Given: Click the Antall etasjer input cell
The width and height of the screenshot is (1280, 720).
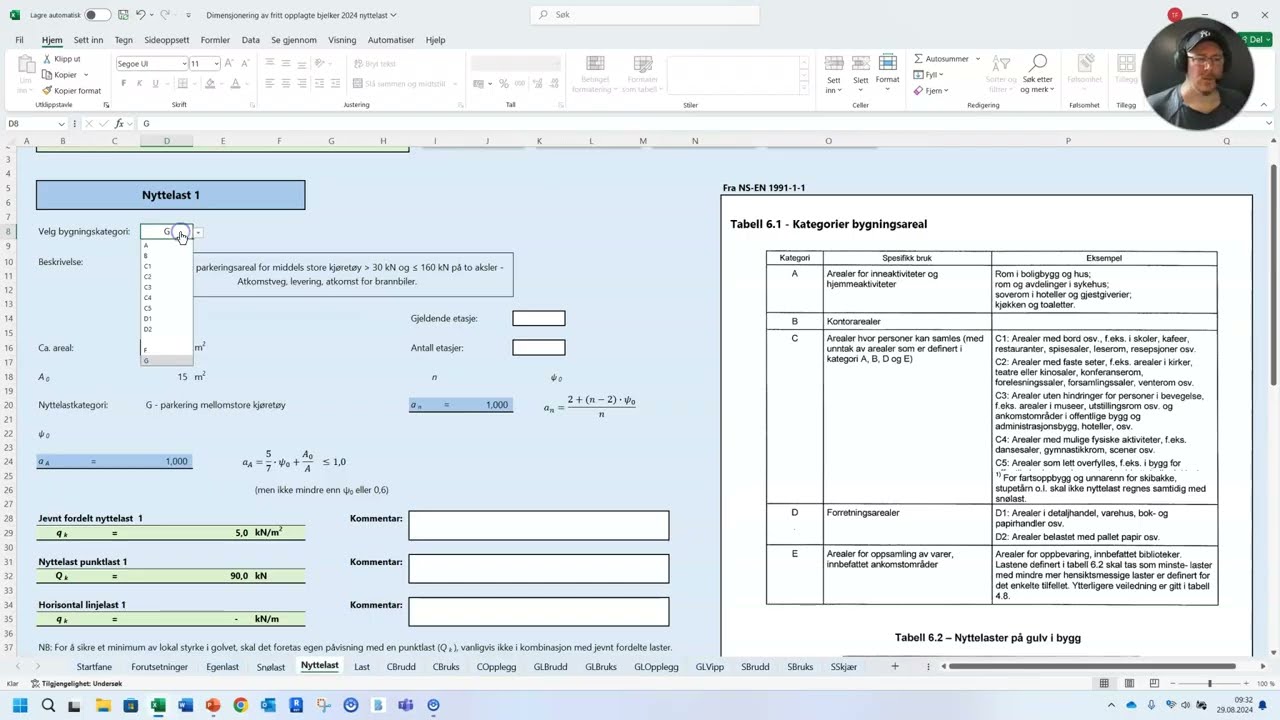Looking at the screenshot, I should tap(539, 348).
